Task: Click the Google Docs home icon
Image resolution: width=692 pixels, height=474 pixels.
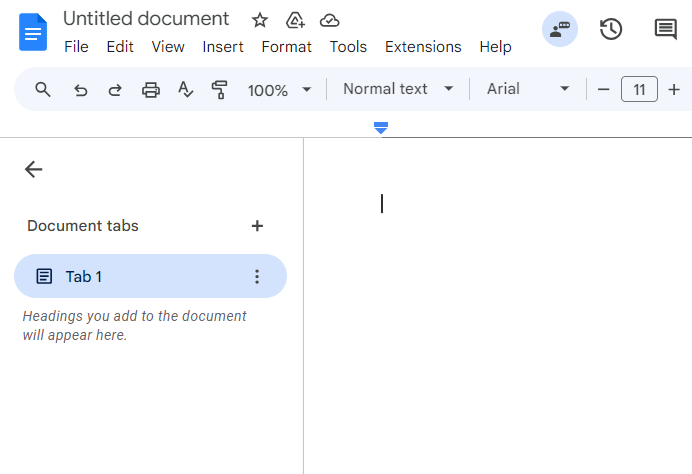Action: tap(33, 33)
